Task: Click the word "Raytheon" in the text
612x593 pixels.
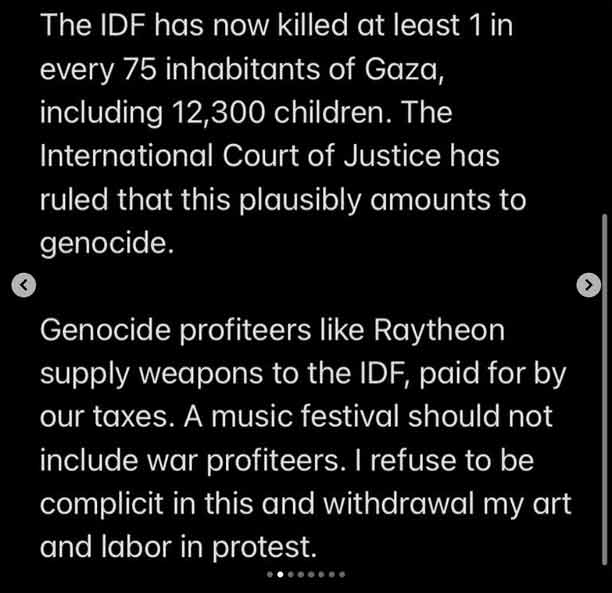Action: click(439, 330)
